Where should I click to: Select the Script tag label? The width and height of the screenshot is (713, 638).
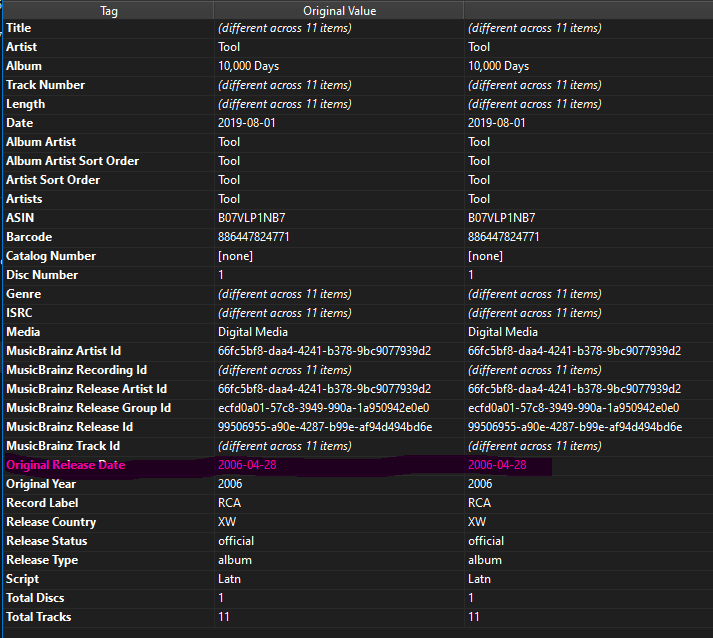tap(23, 579)
